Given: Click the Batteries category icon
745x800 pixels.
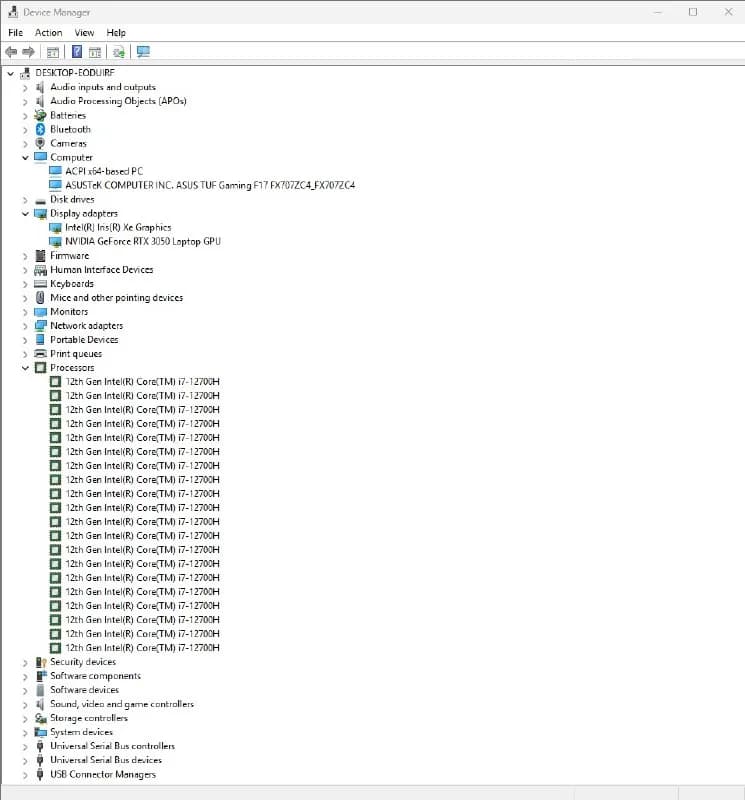Looking at the screenshot, I should click(x=40, y=115).
